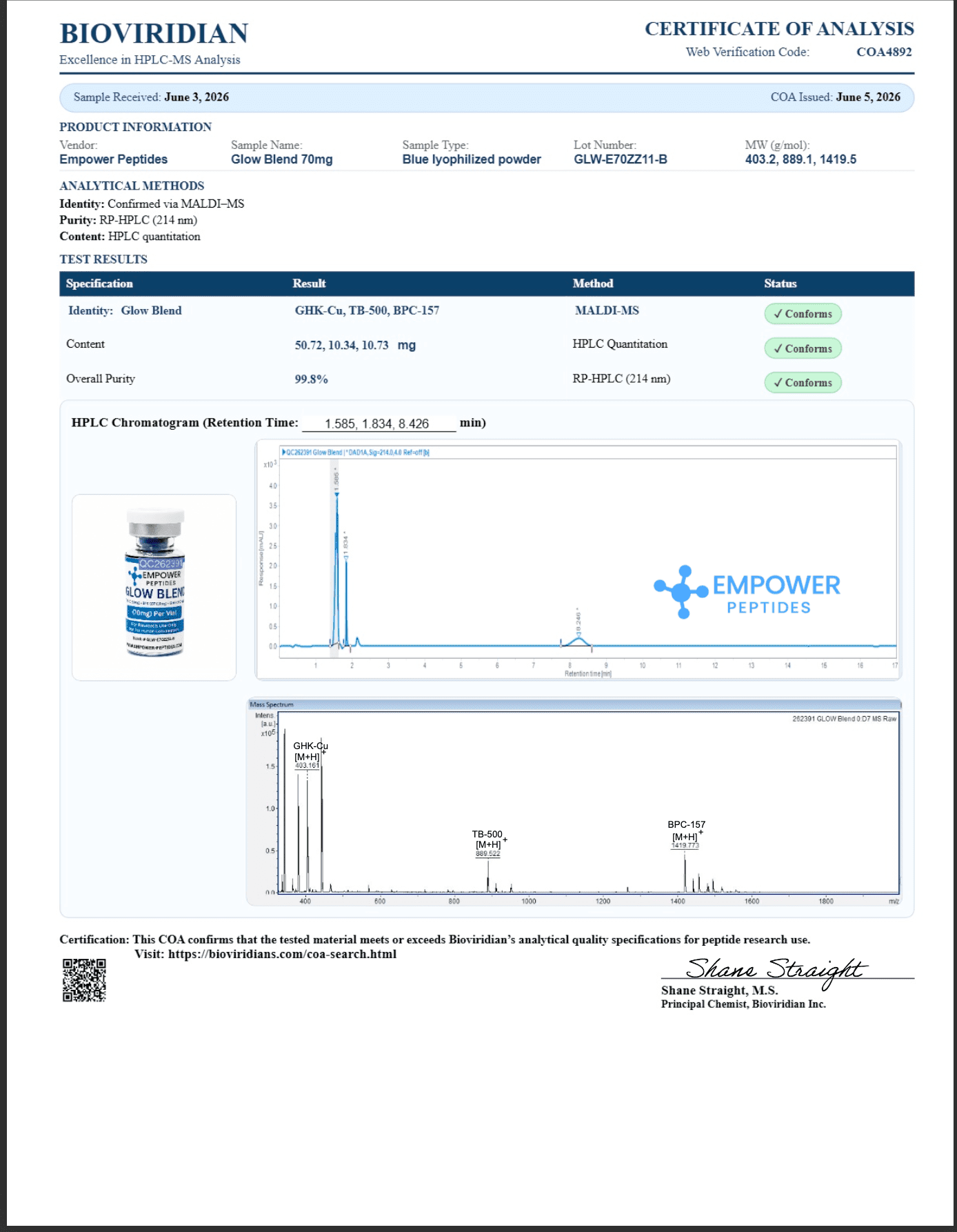The height and width of the screenshot is (1232, 957).
Task: Click the Conforms badge in the Content row
Action: click(x=803, y=348)
